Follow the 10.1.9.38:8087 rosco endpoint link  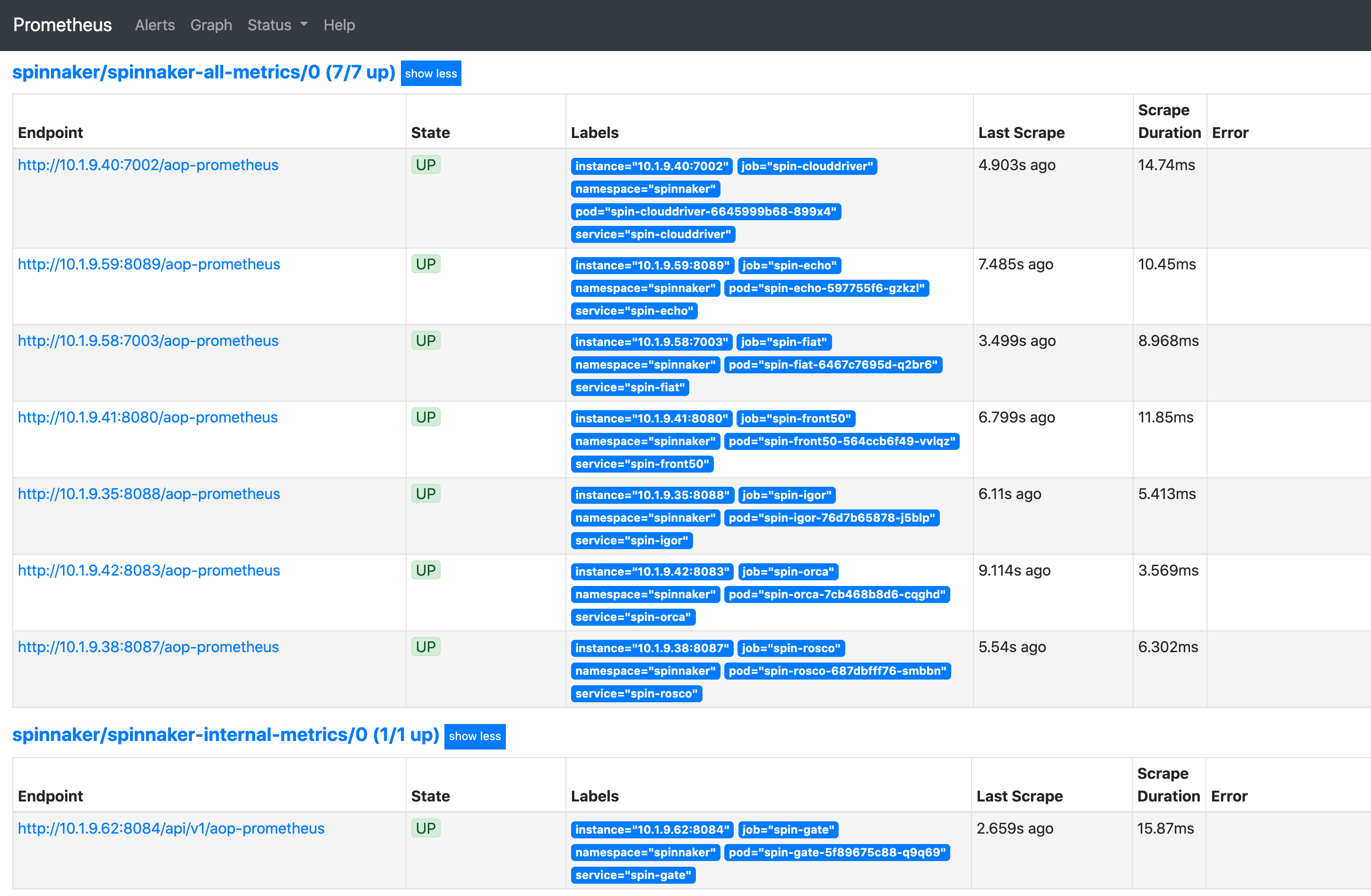148,647
